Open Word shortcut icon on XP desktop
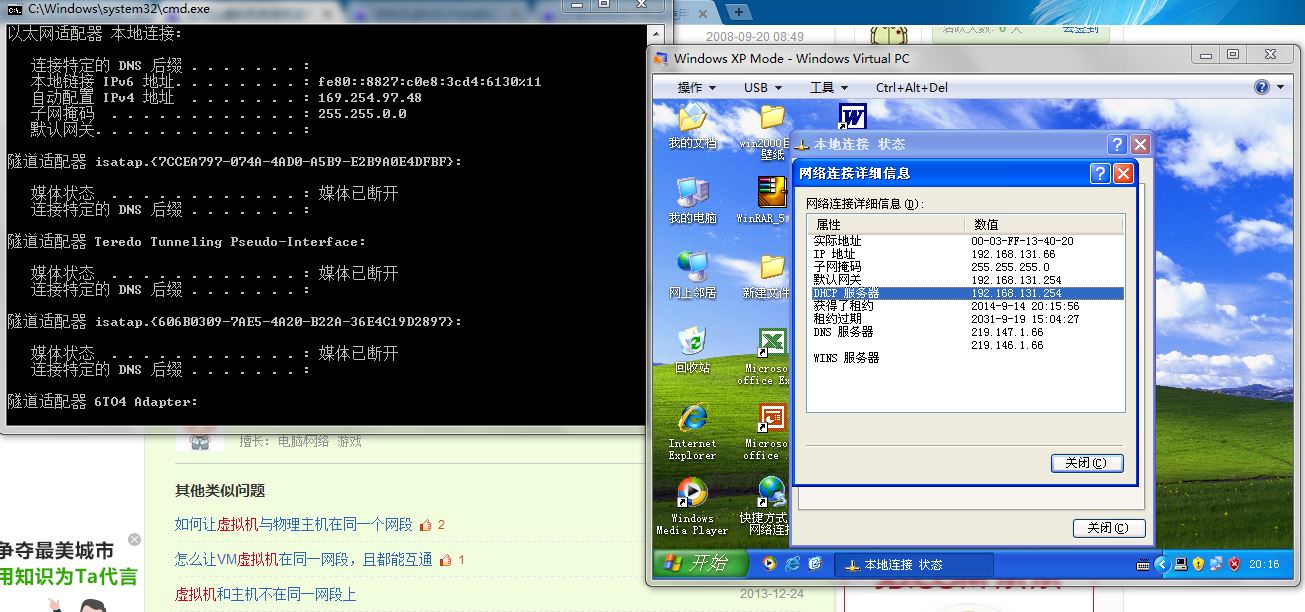1305x612 pixels. click(x=852, y=116)
